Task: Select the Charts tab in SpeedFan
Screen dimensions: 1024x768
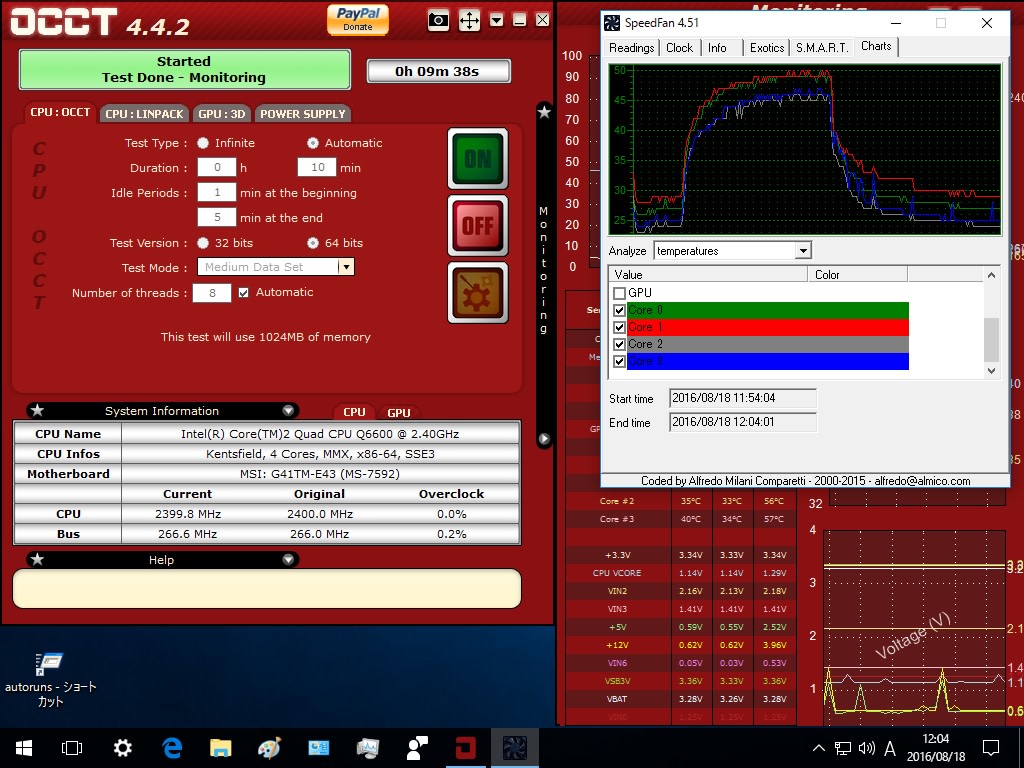Action: tap(876, 46)
